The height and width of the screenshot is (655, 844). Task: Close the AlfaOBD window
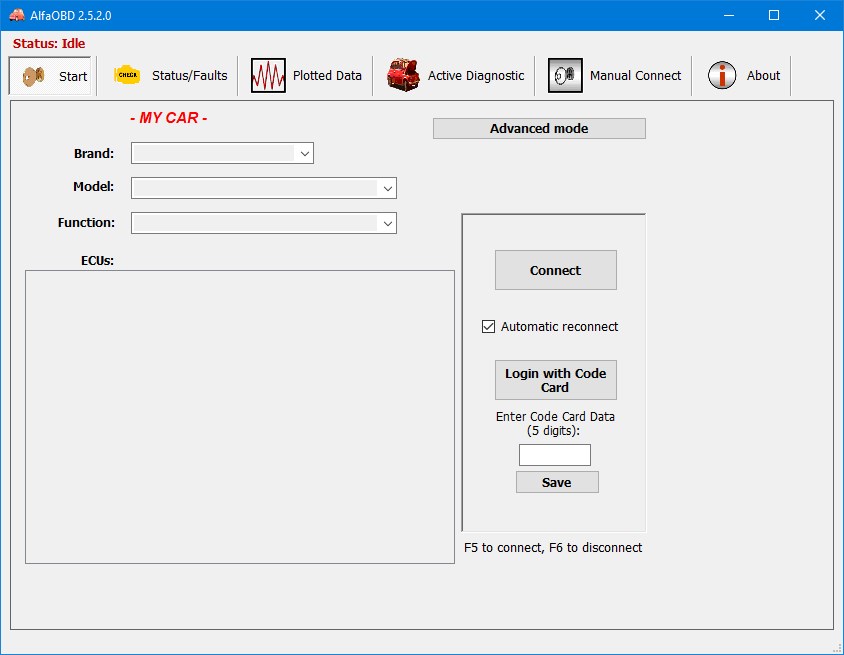coord(820,15)
